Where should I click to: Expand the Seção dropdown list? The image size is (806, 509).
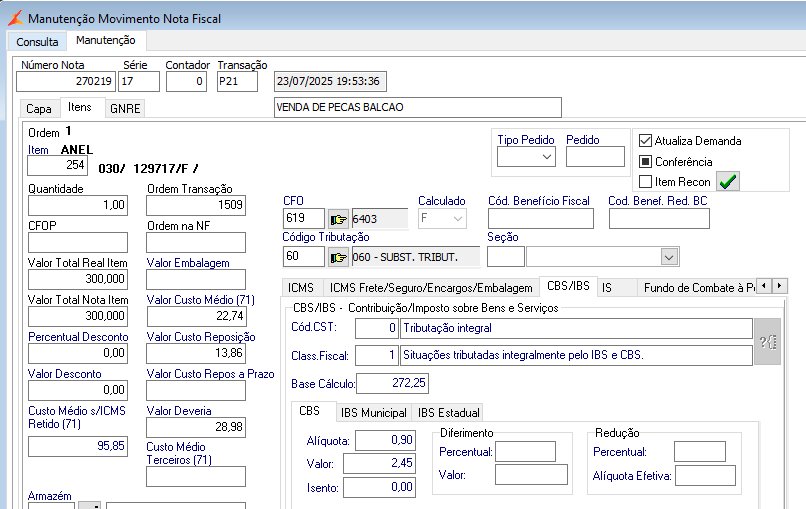tap(669, 257)
